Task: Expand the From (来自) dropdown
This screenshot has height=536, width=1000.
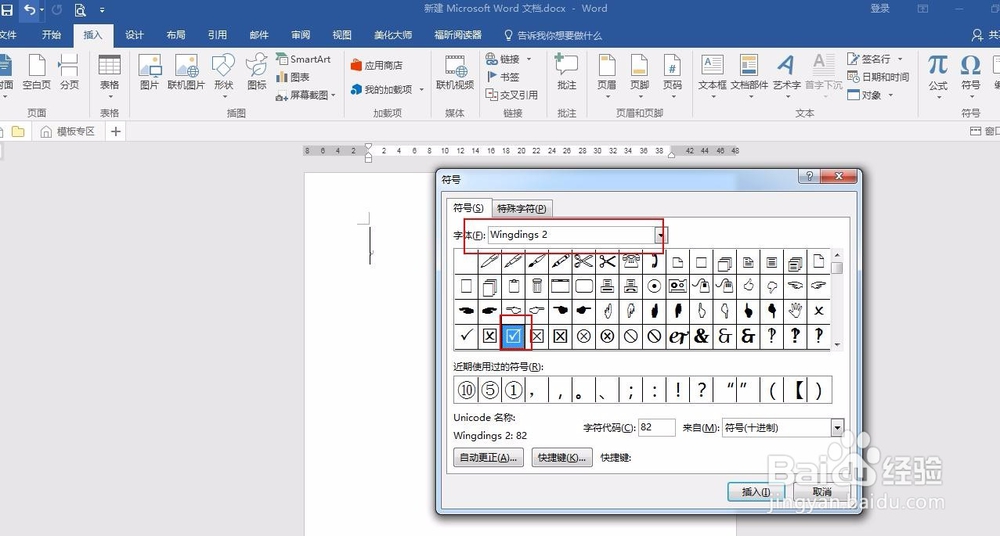Action: 837,428
